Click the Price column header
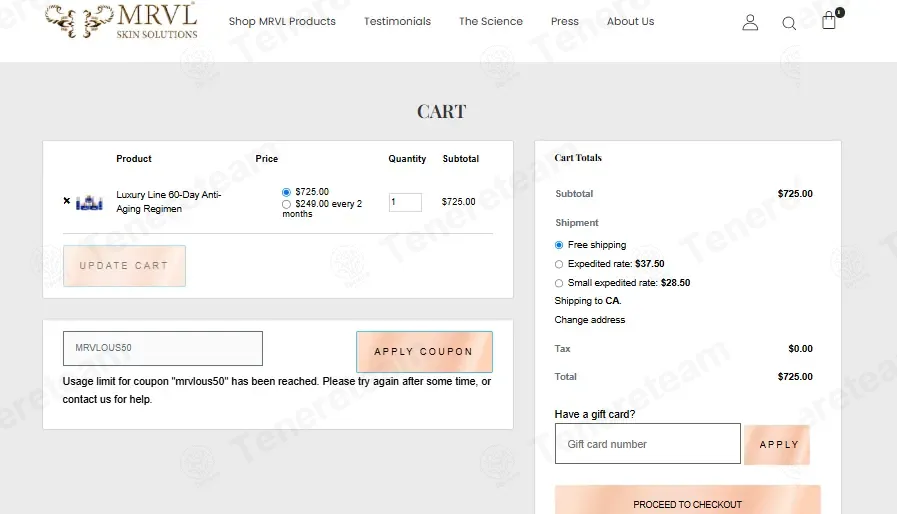 point(267,159)
